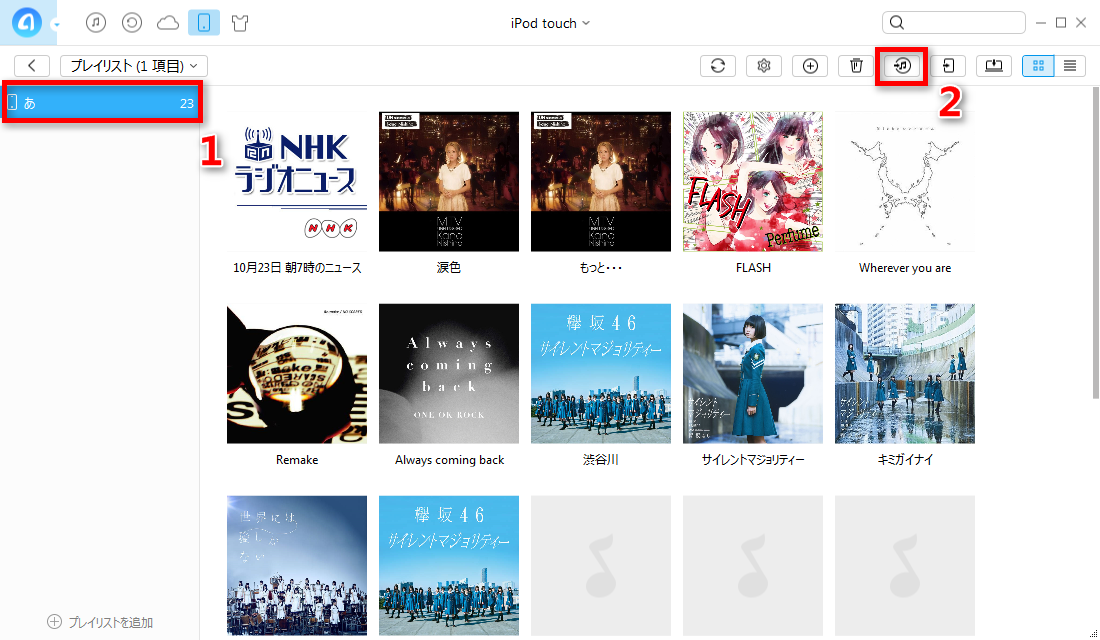The height and width of the screenshot is (640, 1100).
Task: Click the 渋谷川 song title
Action: click(x=601, y=460)
